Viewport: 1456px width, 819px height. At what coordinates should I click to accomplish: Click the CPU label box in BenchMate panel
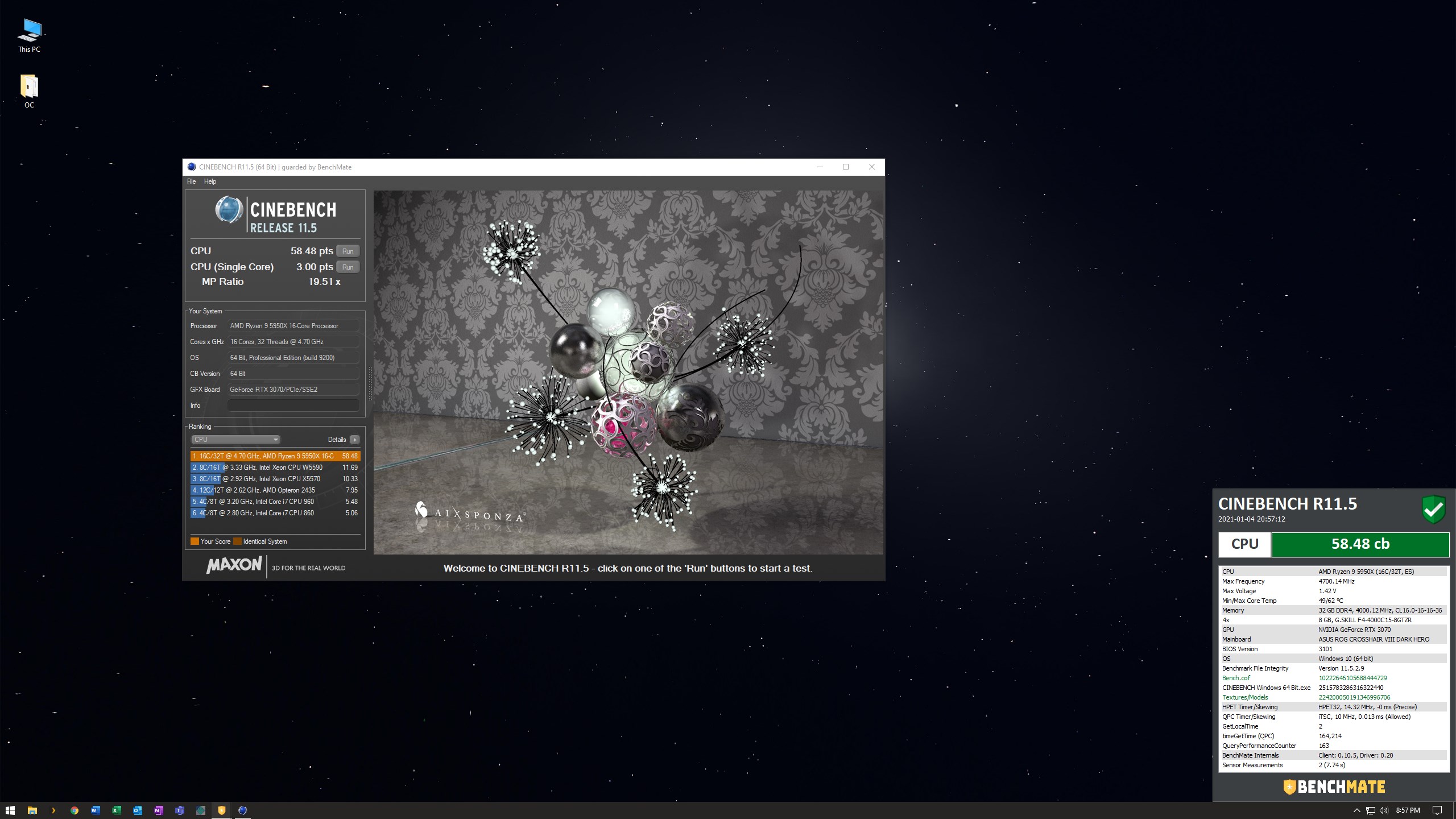1244,544
